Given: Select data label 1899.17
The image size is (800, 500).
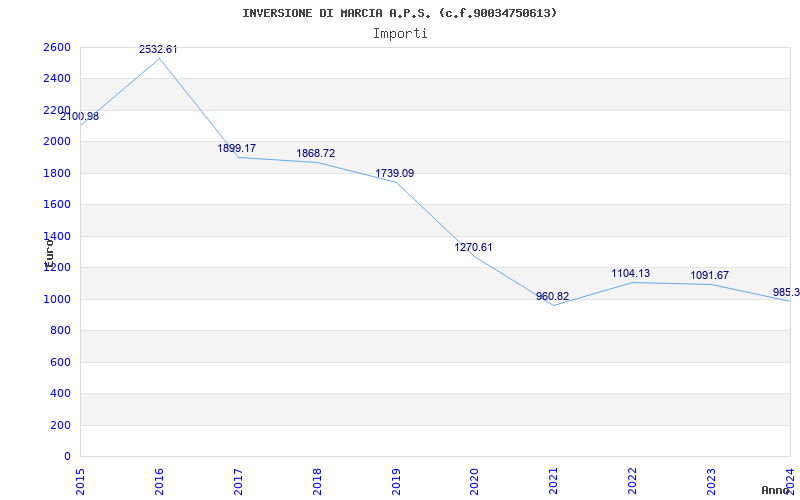Looking at the screenshot, I should click(x=237, y=148).
